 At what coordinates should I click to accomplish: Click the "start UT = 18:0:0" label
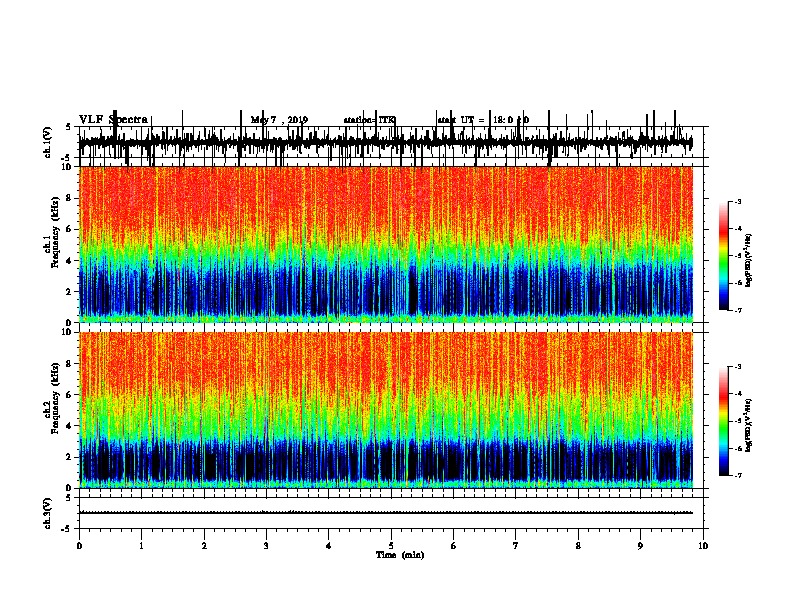483,120
